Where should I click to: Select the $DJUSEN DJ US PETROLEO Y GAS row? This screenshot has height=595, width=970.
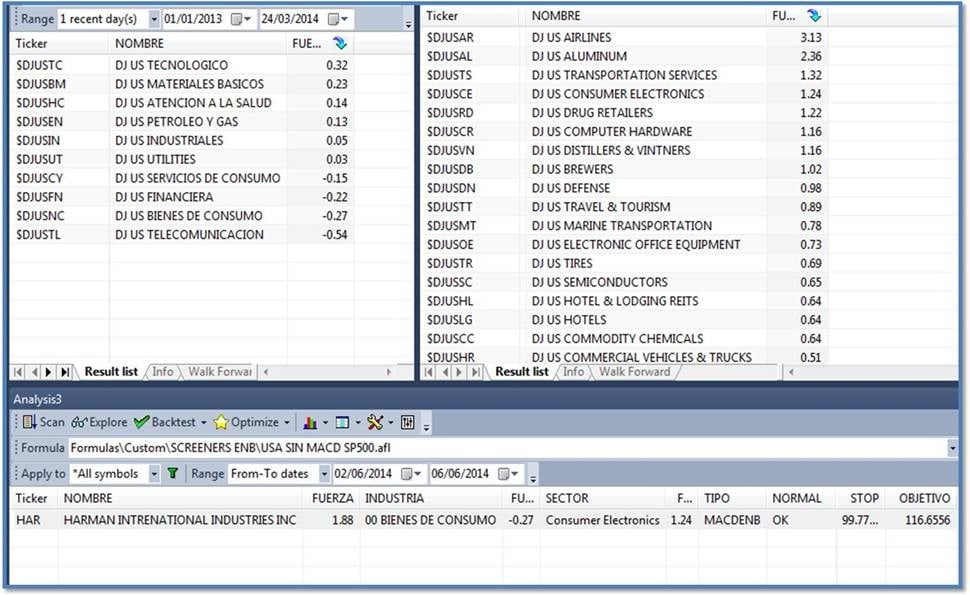(x=182, y=122)
